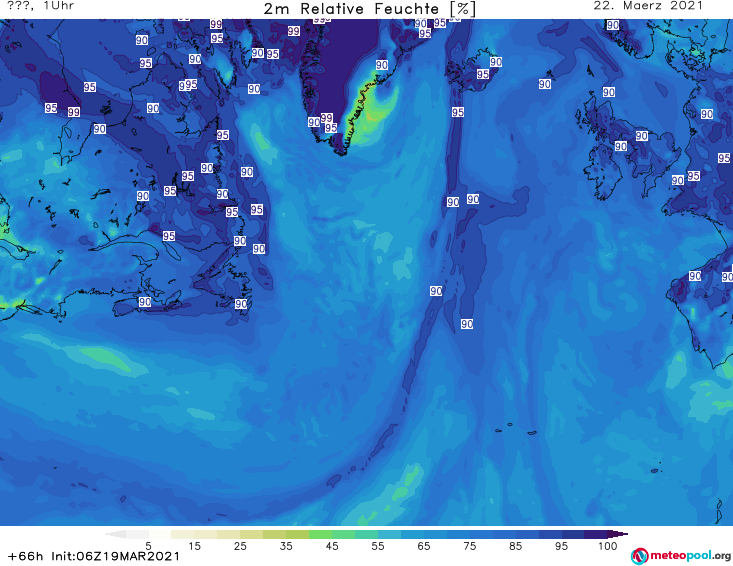The width and height of the screenshot is (733, 566).
Task: Click the legend value label 25
Action: tap(240, 546)
